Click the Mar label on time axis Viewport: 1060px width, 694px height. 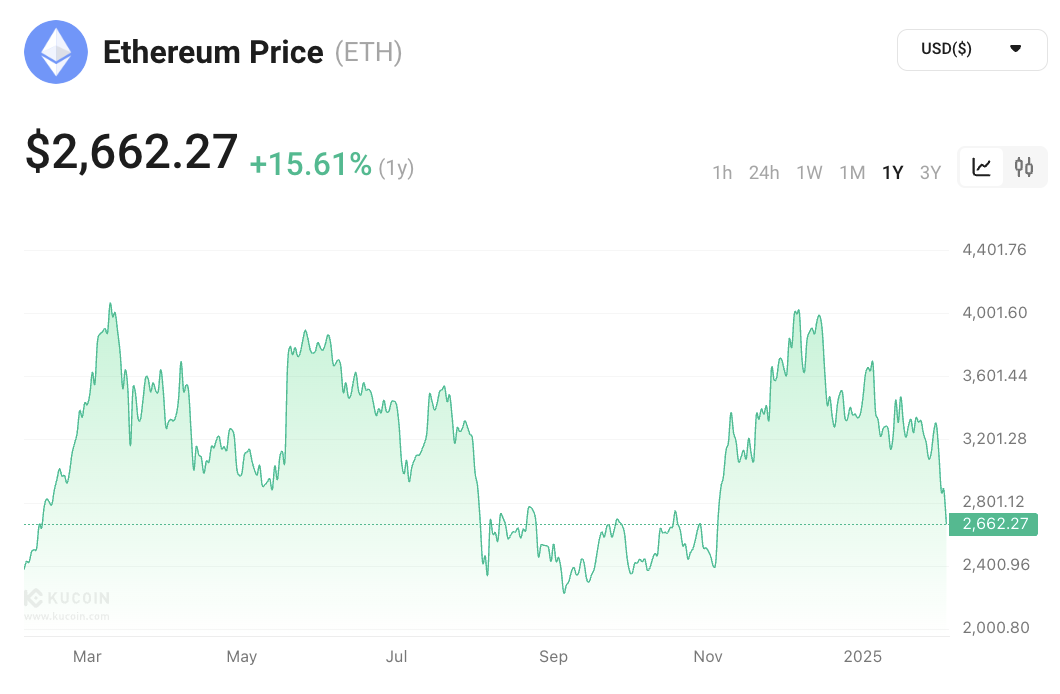coord(87,657)
